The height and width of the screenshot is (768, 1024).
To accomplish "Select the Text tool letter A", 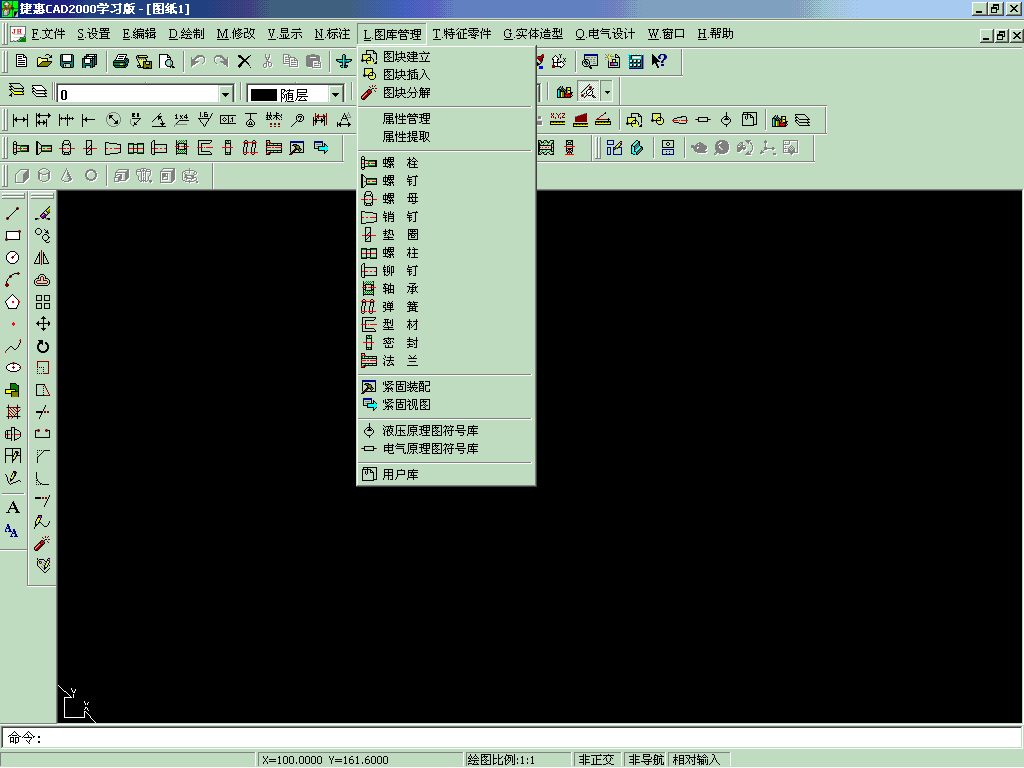I will click(x=13, y=507).
